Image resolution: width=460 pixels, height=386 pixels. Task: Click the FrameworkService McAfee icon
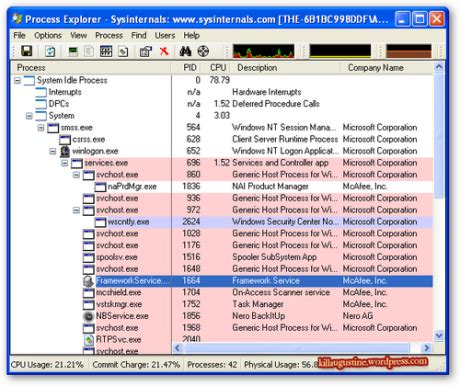88,281
